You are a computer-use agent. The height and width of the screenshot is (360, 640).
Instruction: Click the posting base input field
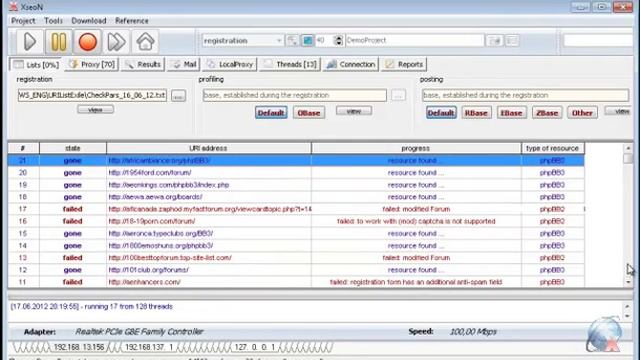(525, 96)
